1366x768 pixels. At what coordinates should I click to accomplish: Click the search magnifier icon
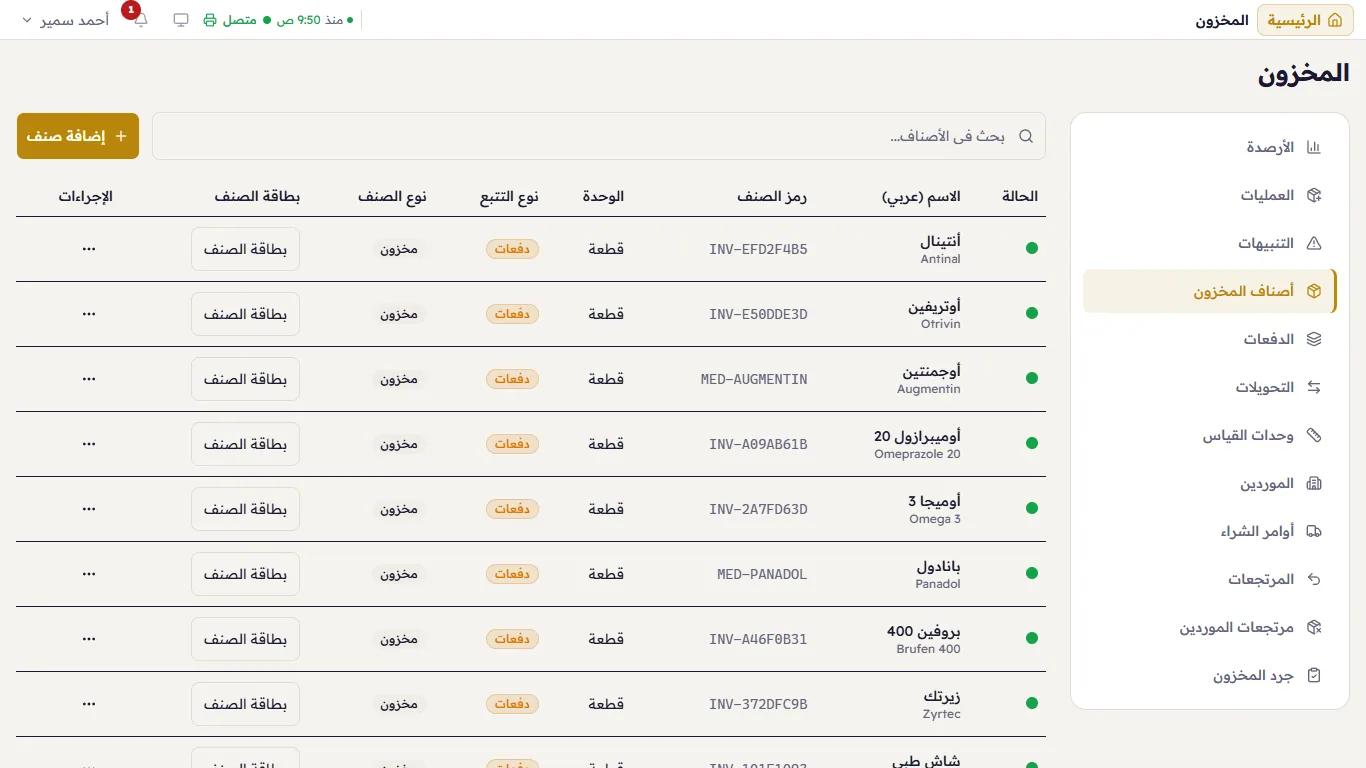(x=1026, y=136)
